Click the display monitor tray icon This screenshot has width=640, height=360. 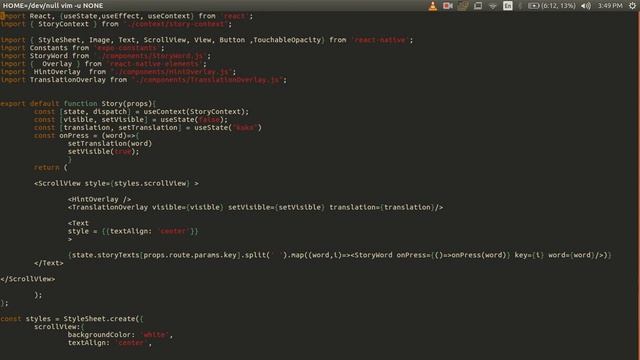(x=478, y=6)
